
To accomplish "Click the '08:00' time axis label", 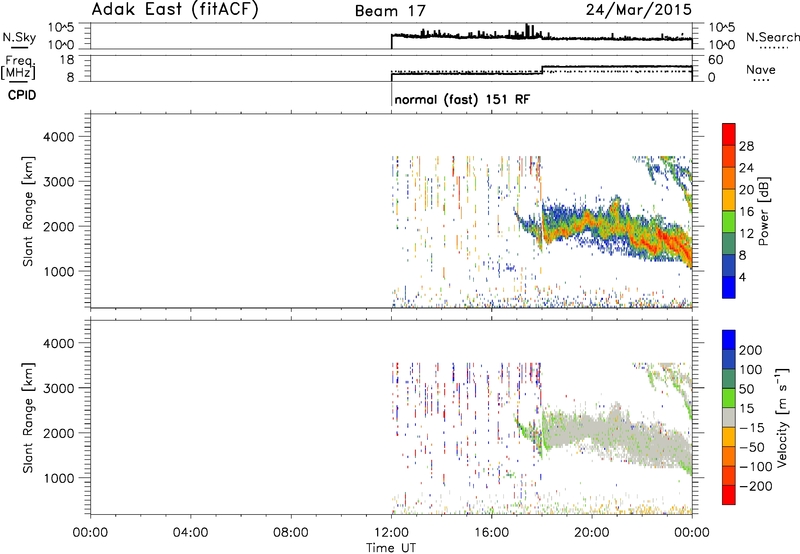I will [x=291, y=533].
